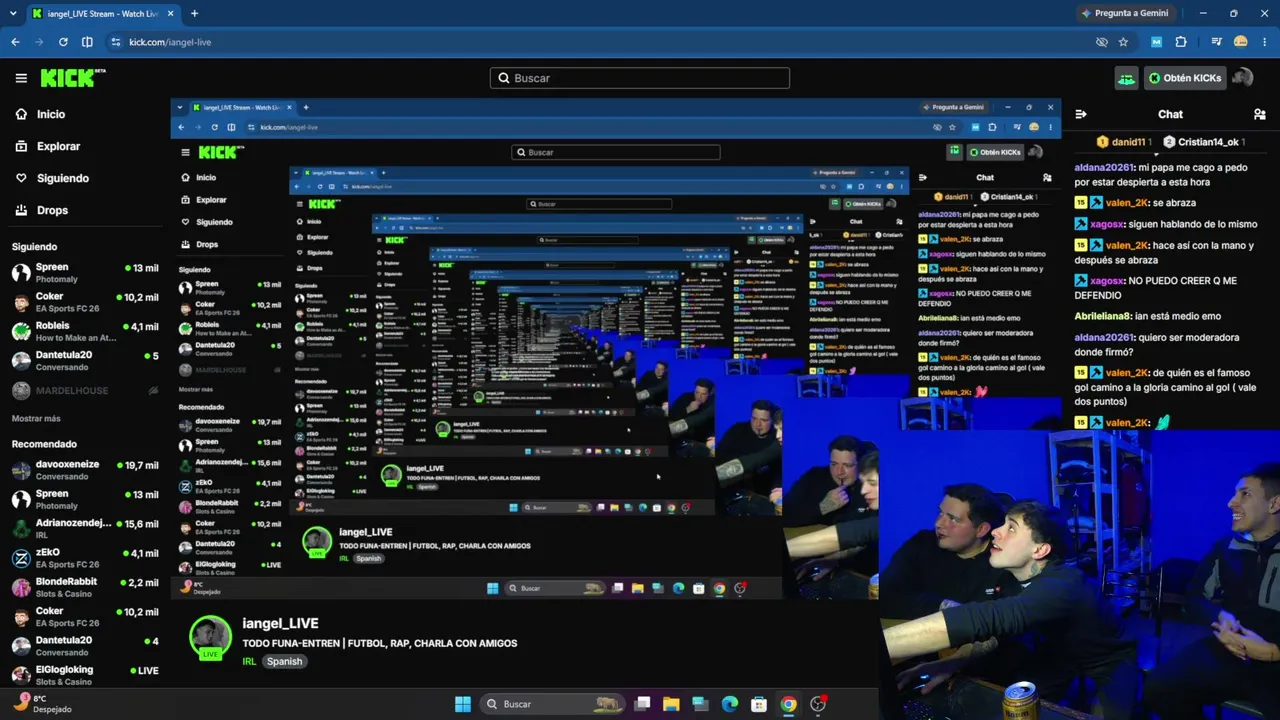The height and width of the screenshot is (720, 1280).
Task: Click the danid11 name atop the chat
Action: pyautogui.click(x=1128, y=142)
